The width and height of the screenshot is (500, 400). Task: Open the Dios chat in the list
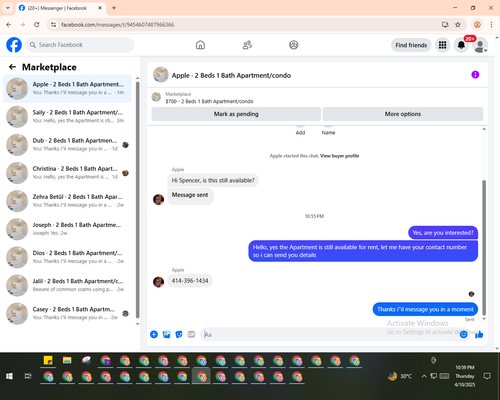point(67,257)
